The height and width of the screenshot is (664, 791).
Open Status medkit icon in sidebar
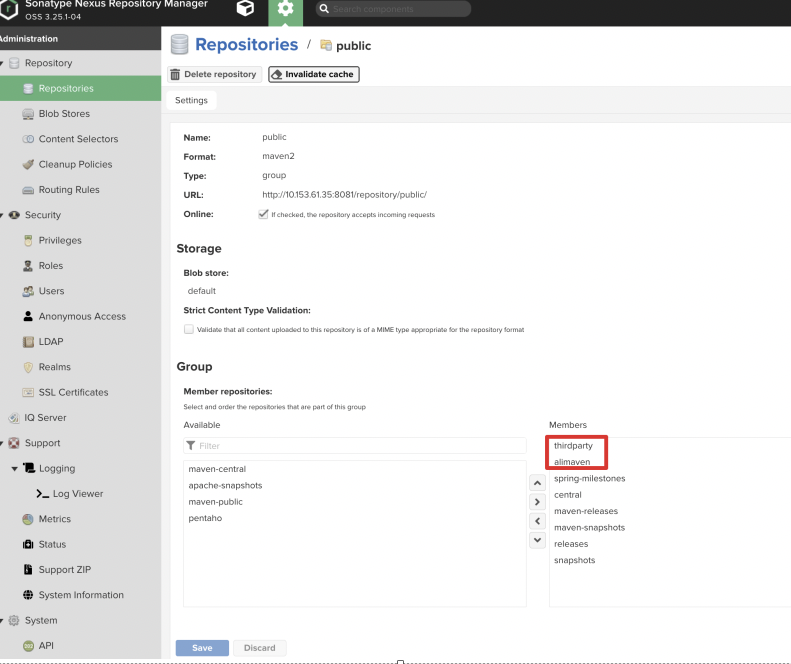tap(28, 544)
